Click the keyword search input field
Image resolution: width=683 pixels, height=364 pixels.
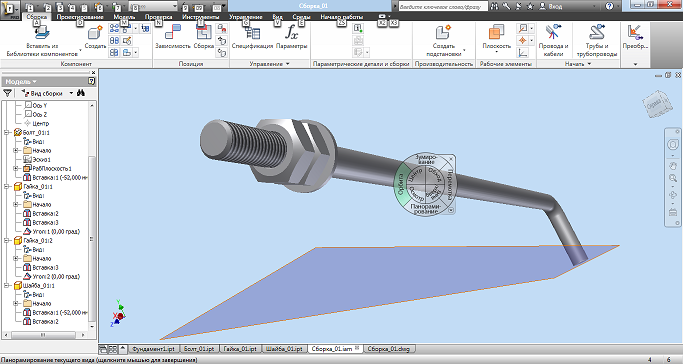click(x=442, y=7)
